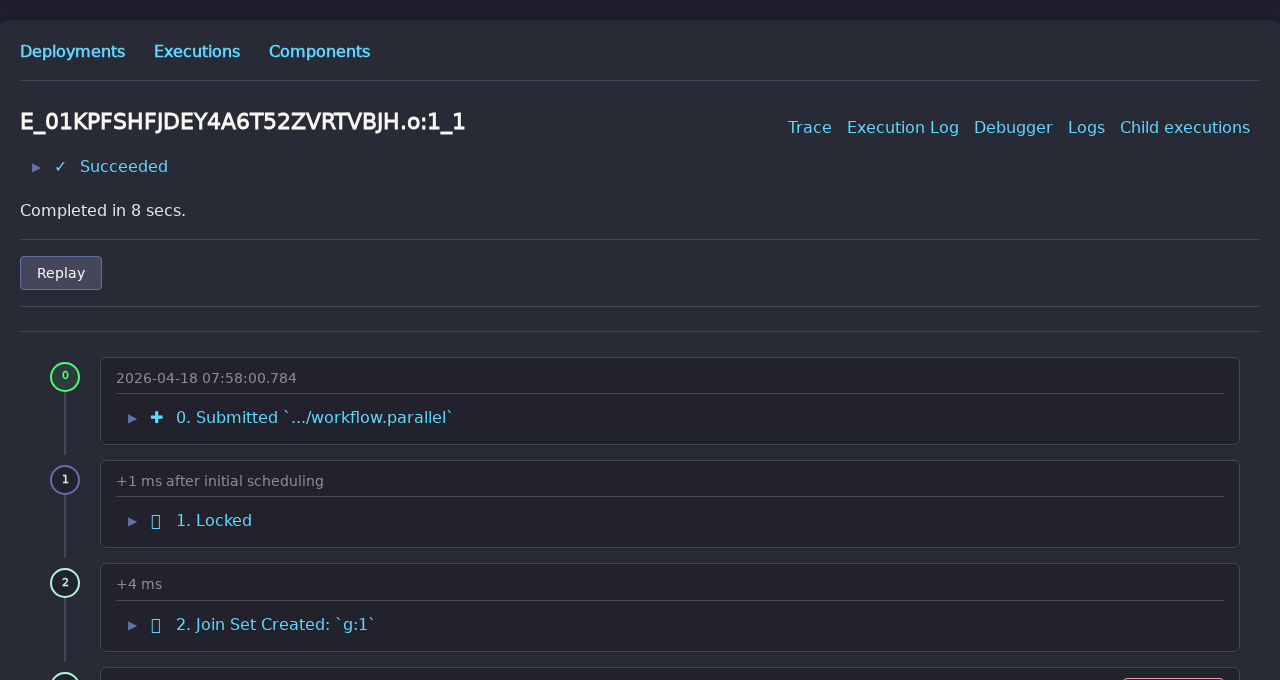Click timestamp '2026-04-18 07:58:00.784'
The image size is (1280, 680).
206,378
